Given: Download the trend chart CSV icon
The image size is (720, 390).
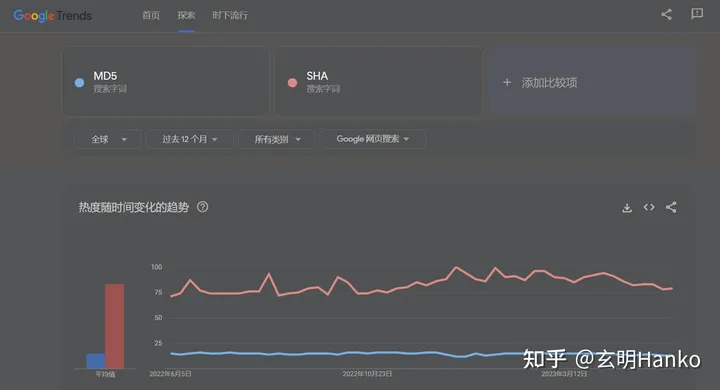Looking at the screenshot, I should click(627, 208).
